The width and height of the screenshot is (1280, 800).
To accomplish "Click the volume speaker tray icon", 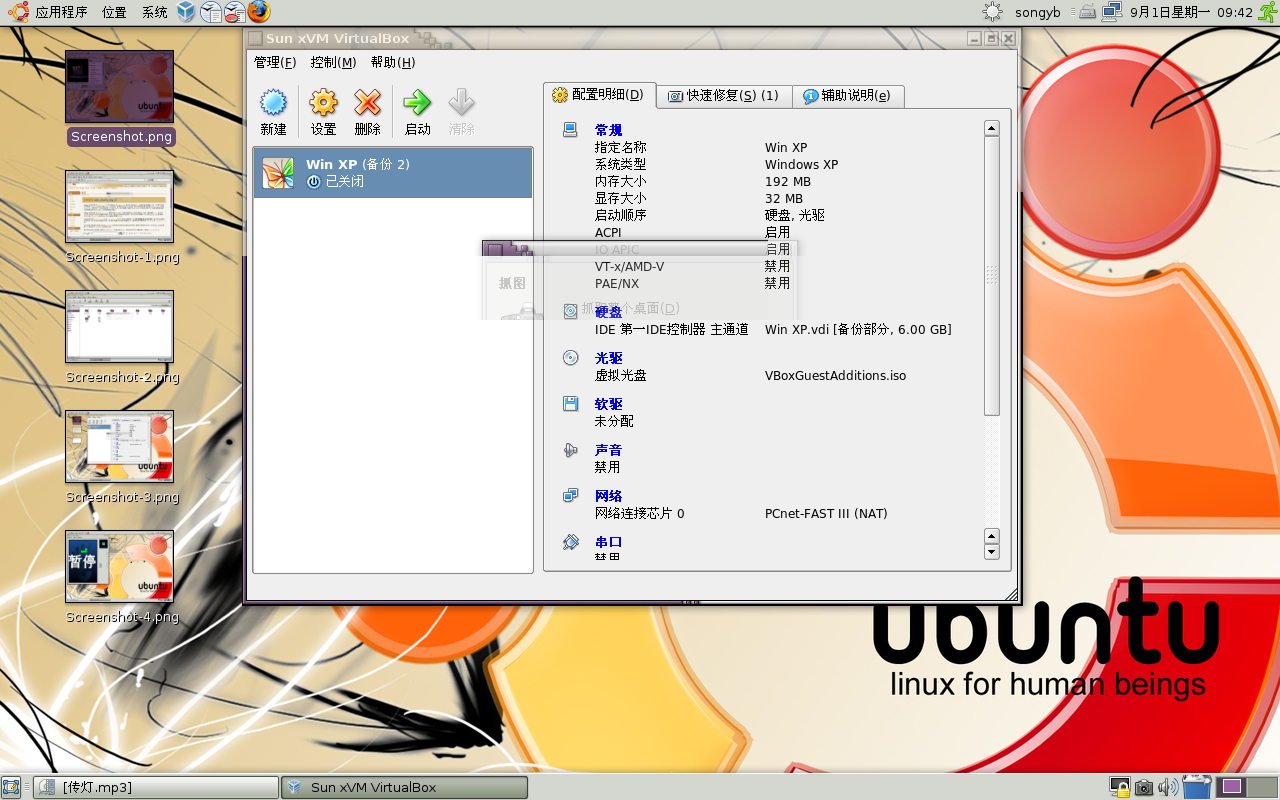I will 1168,787.
